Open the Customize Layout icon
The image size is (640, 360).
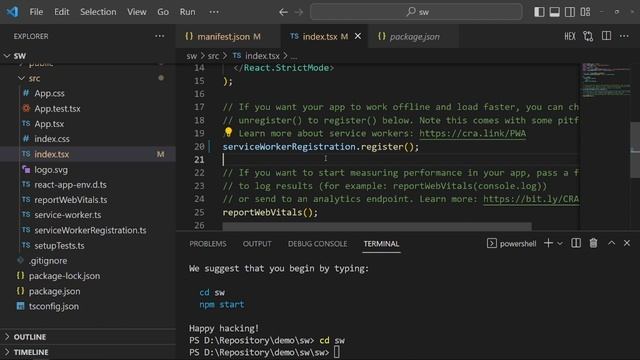585,12
